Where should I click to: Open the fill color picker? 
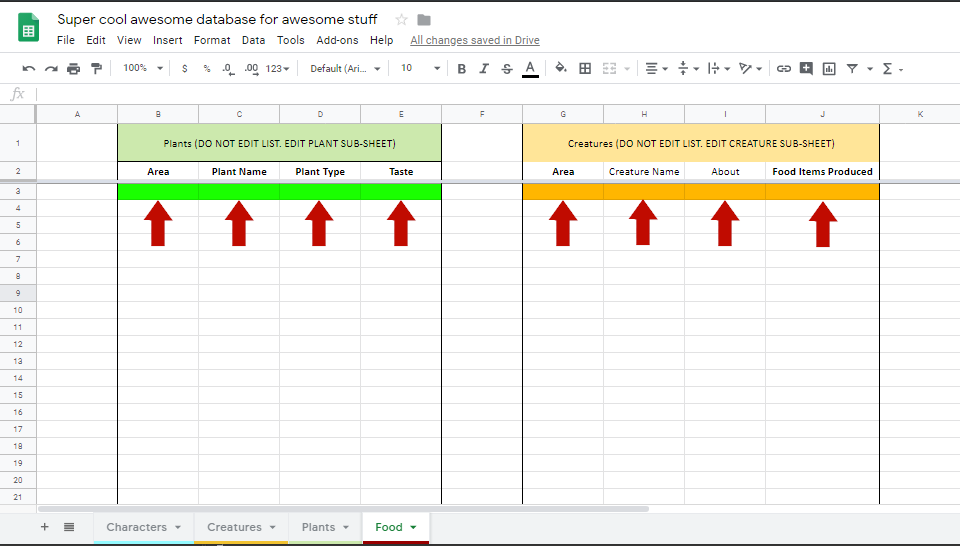(560, 69)
